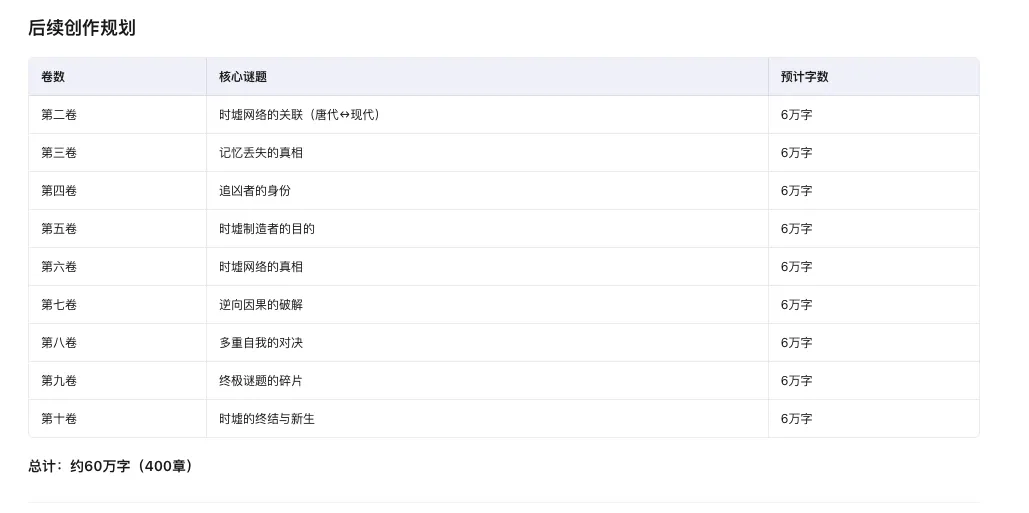
Task: Click the 后续创作规划 heading
Action: tap(82, 28)
